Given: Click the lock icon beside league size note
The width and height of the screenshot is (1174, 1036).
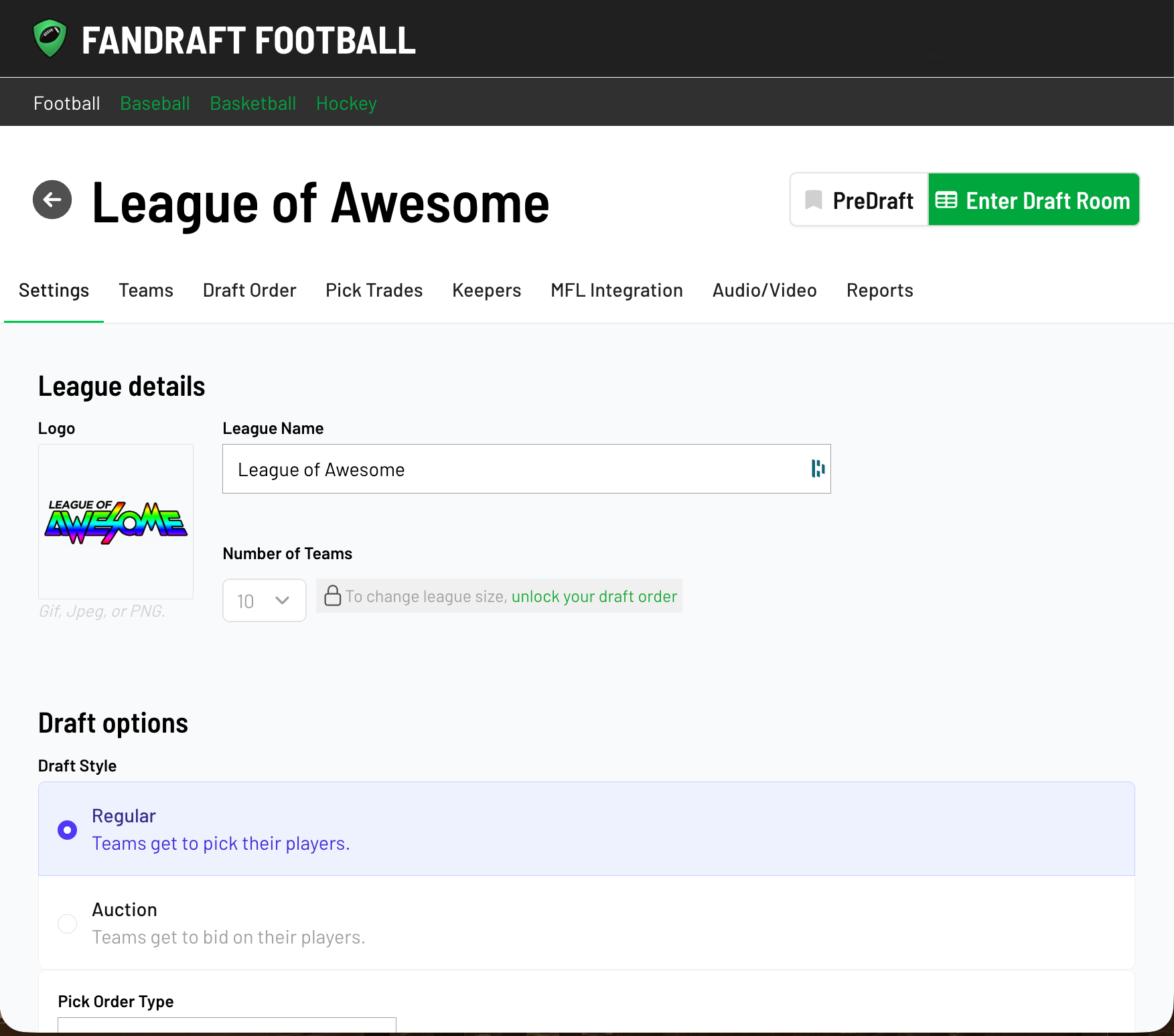Looking at the screenshot, I should pos(333,595).
